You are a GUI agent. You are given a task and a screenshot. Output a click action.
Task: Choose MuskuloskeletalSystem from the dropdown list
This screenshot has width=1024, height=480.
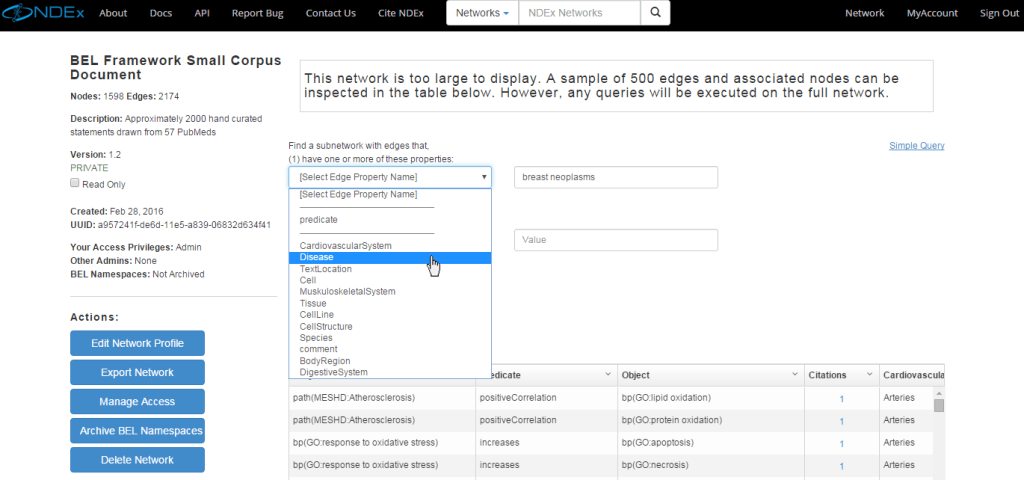390,292
